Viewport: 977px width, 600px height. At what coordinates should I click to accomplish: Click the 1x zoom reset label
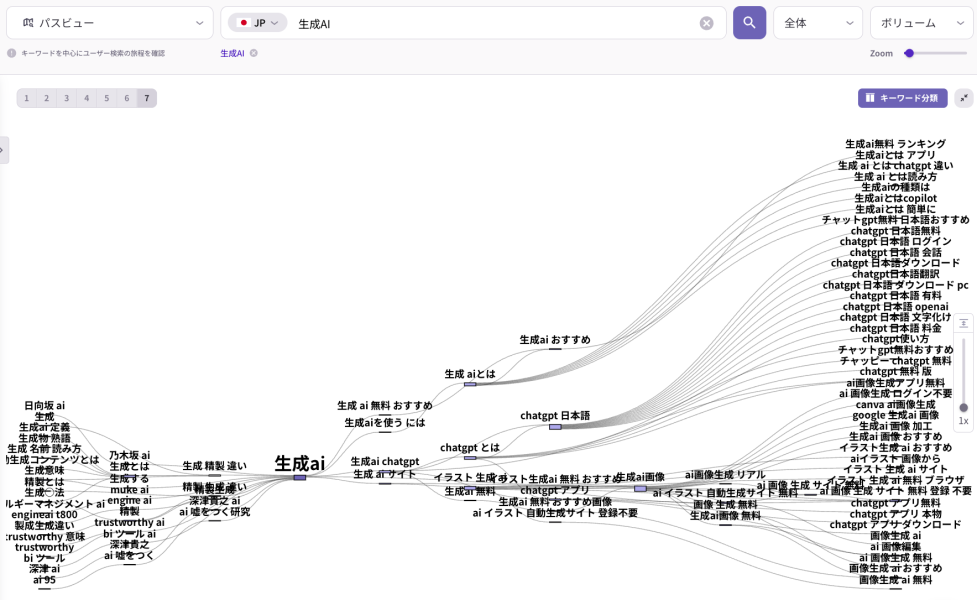click(x=963, y=419)
